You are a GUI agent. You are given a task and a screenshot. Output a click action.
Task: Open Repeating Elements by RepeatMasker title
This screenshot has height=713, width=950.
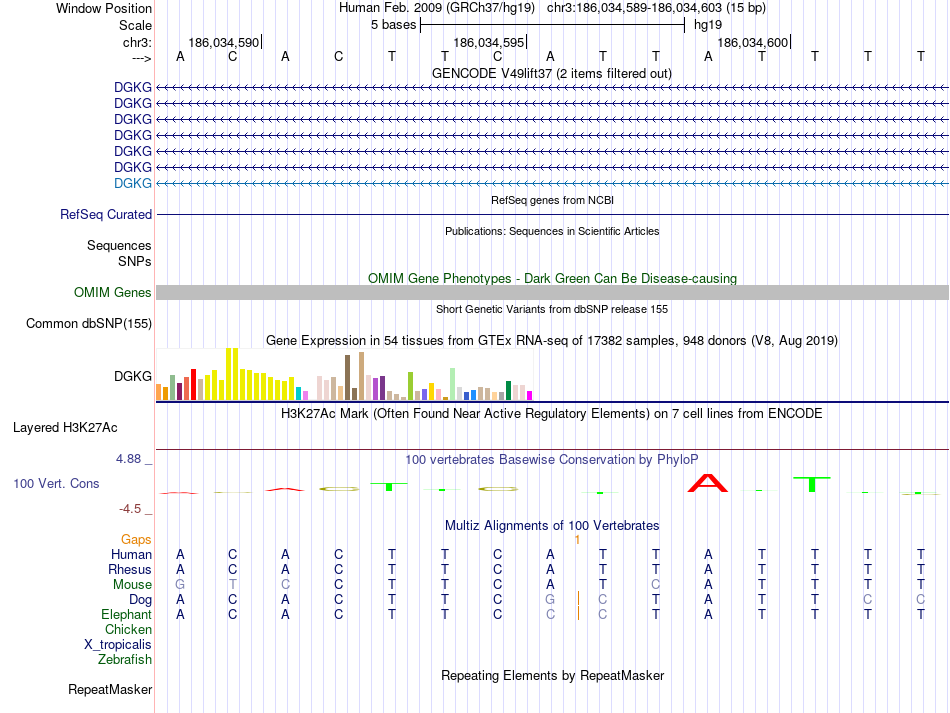552,675
